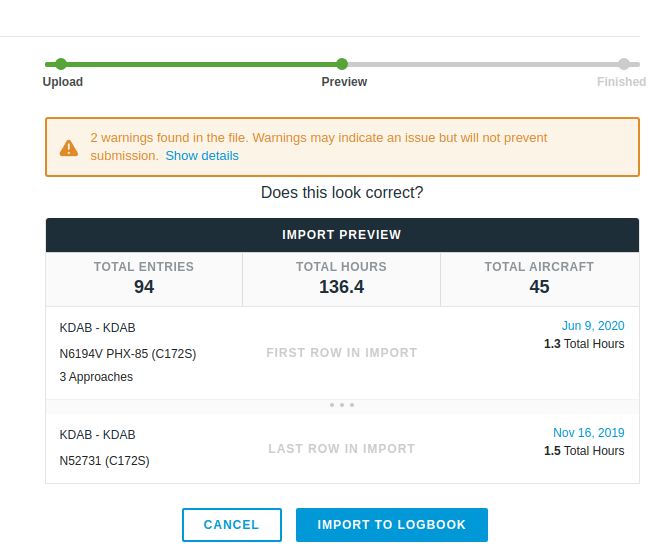
Task: Click the Import Preview header bar
Action: coord(342,235)
